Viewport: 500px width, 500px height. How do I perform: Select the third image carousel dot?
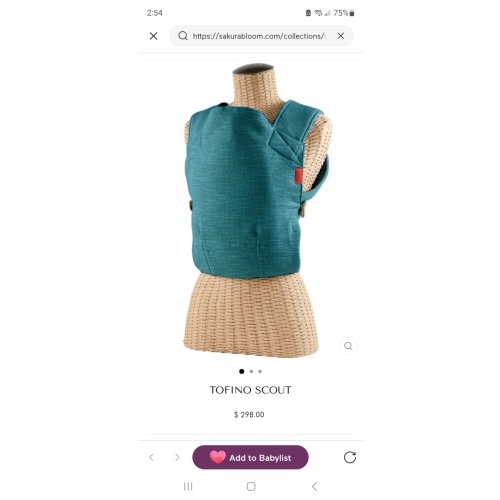coord(260,371)
